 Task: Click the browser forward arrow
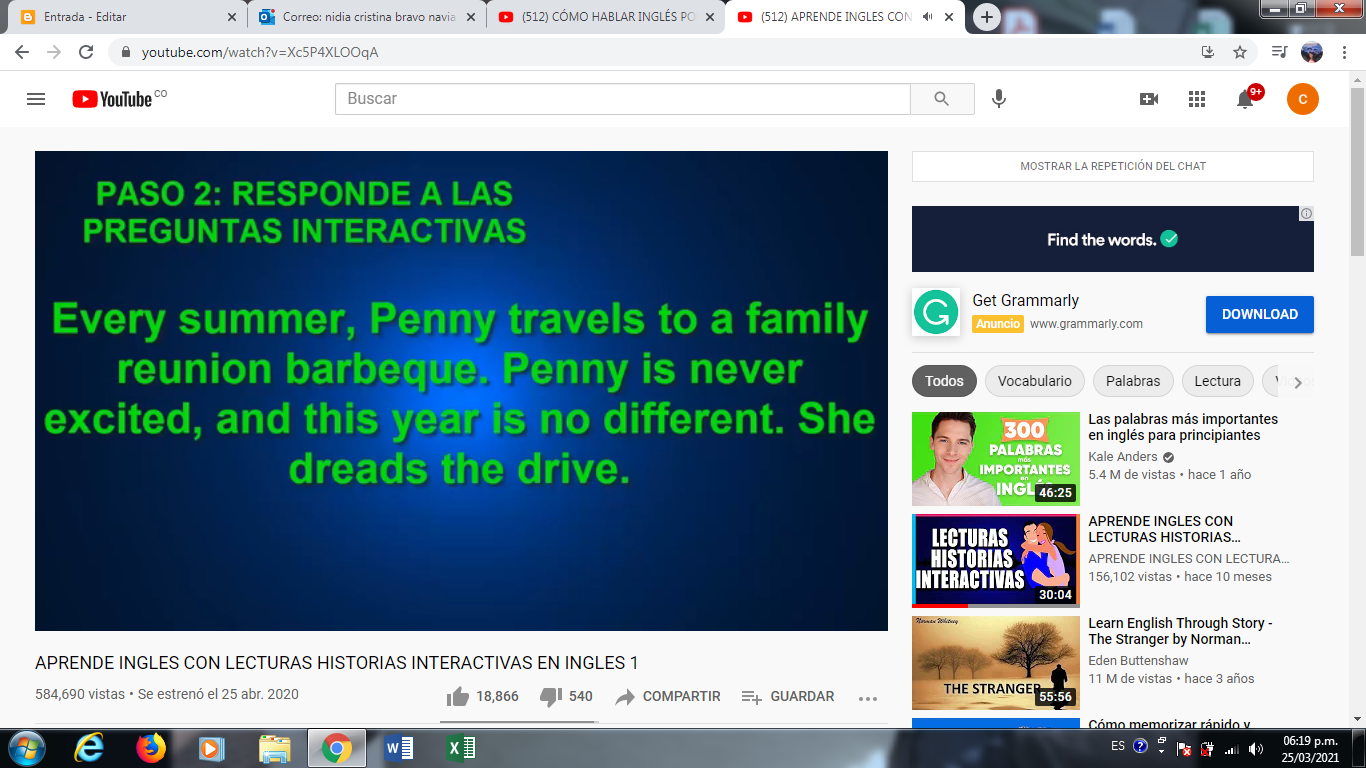coord(54,52)
